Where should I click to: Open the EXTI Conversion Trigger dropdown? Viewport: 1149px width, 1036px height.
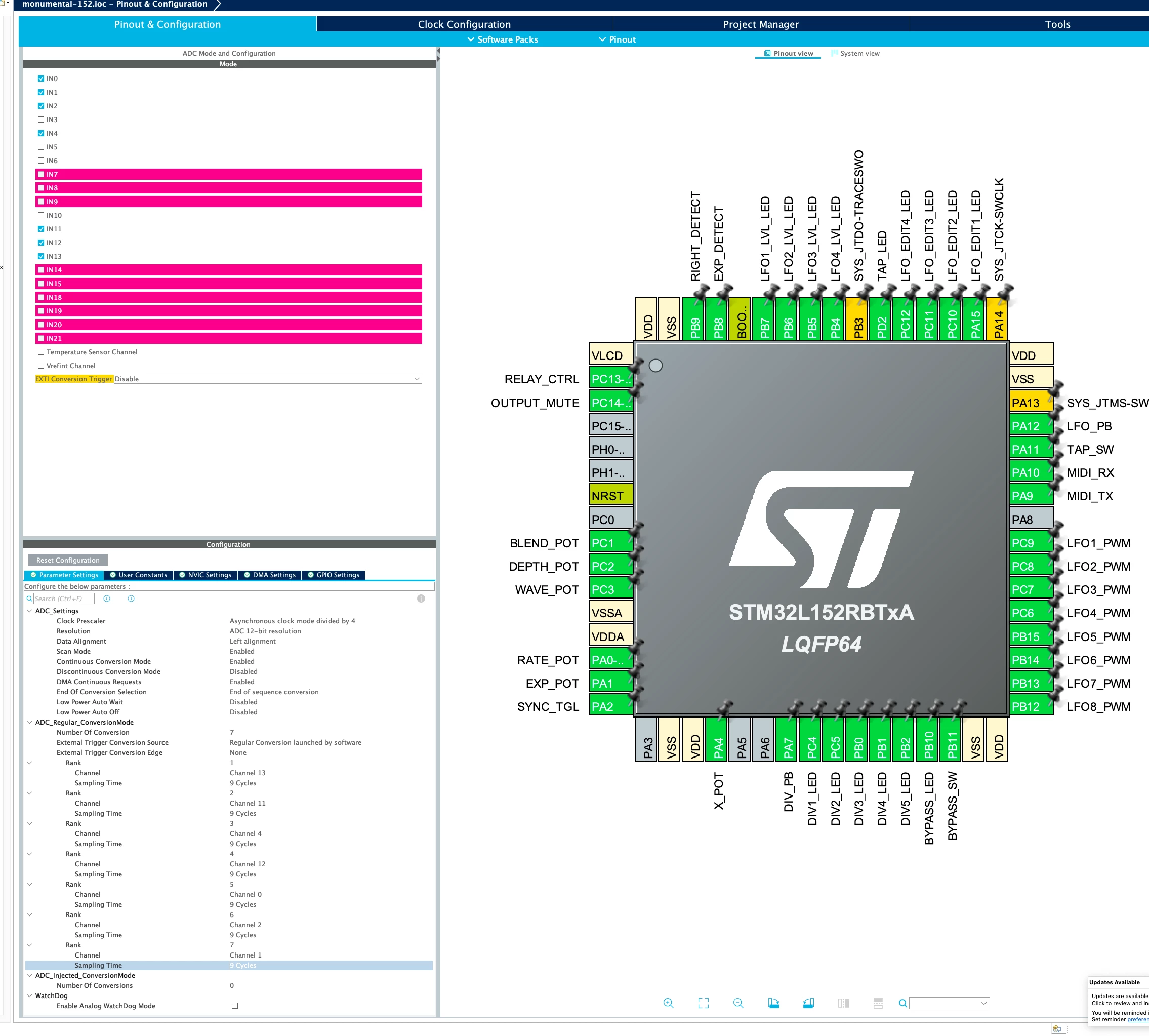[268, 379]
